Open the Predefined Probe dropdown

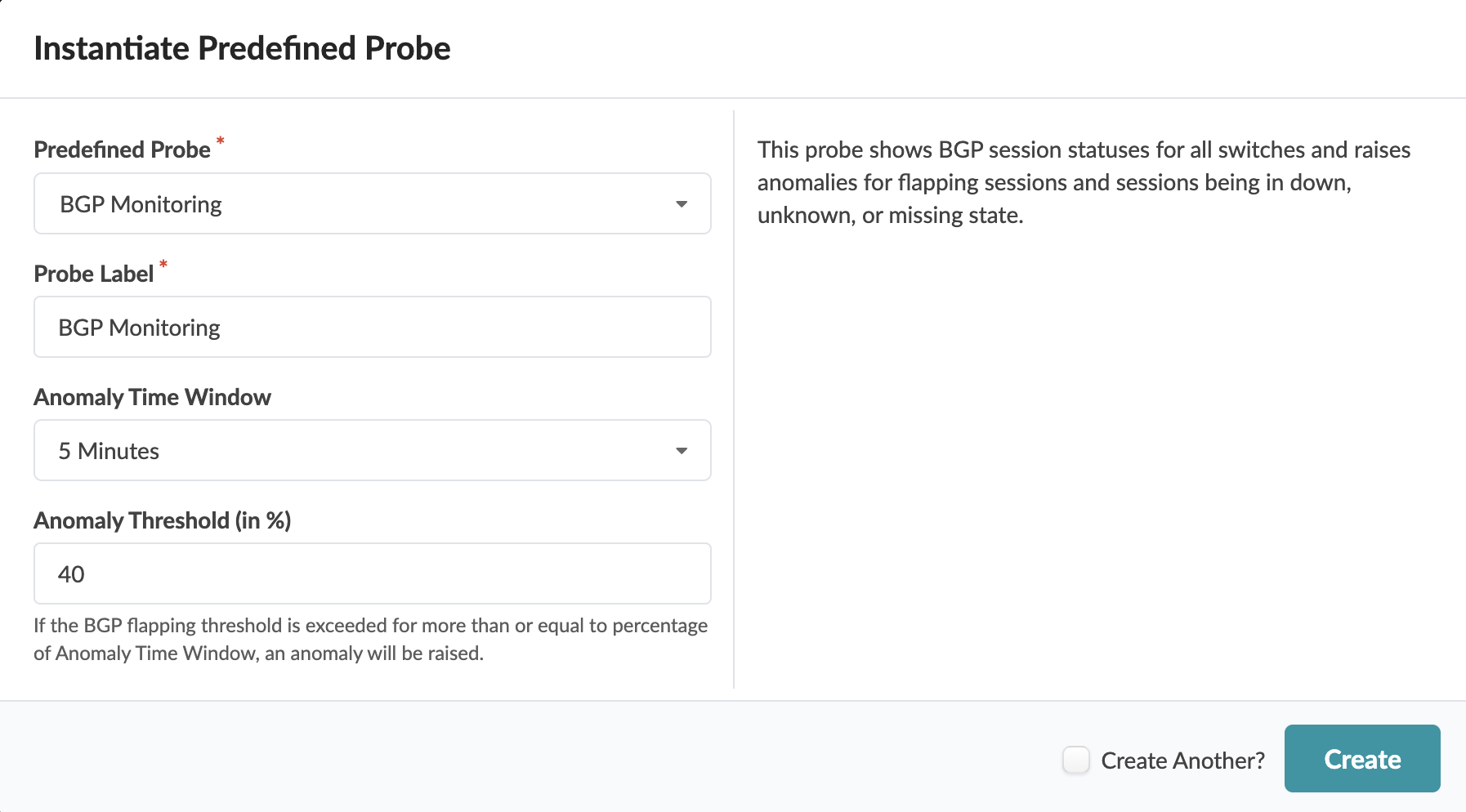click(x=372, y=203)
